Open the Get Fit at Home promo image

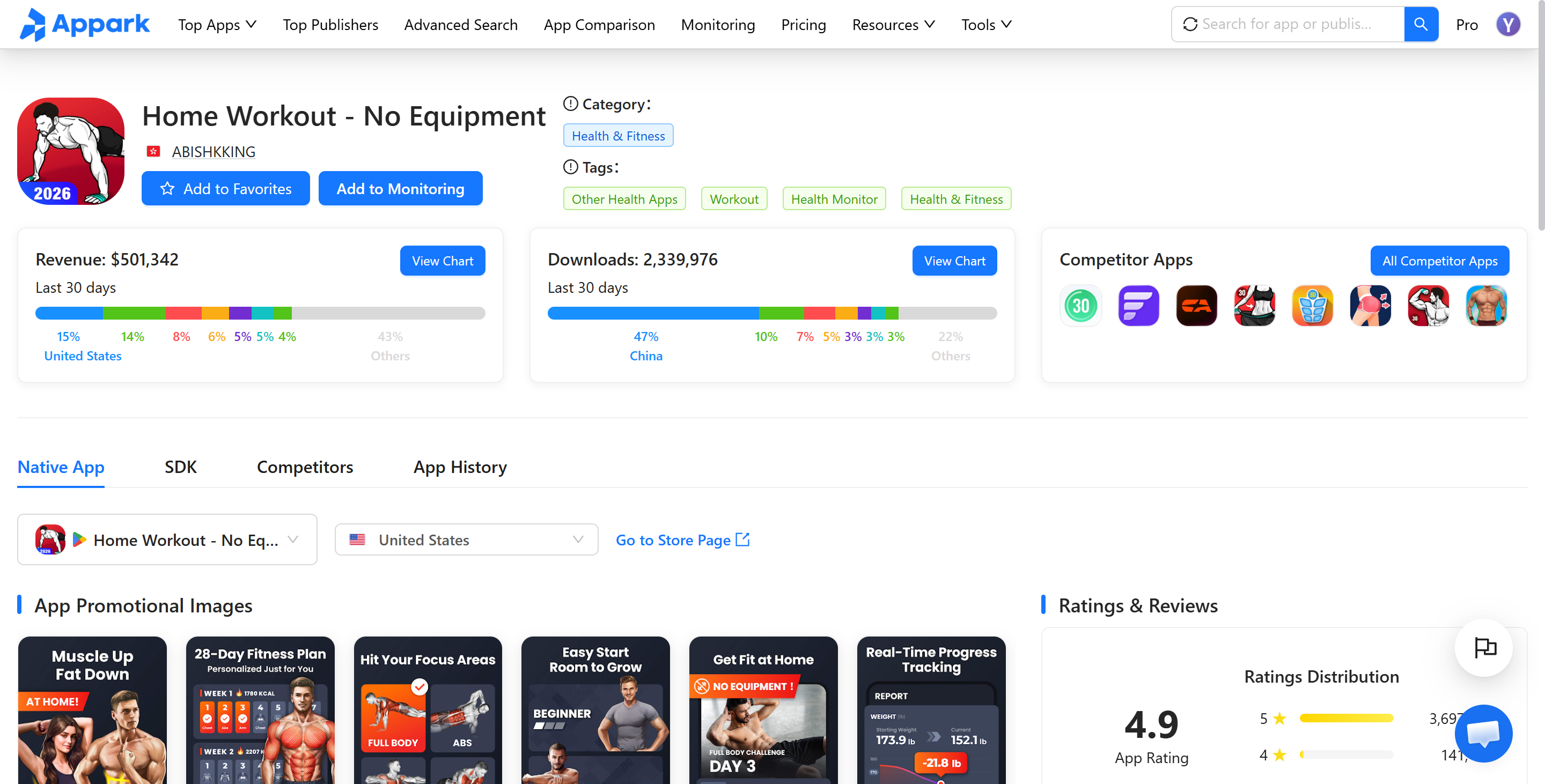tap(763, 711)
